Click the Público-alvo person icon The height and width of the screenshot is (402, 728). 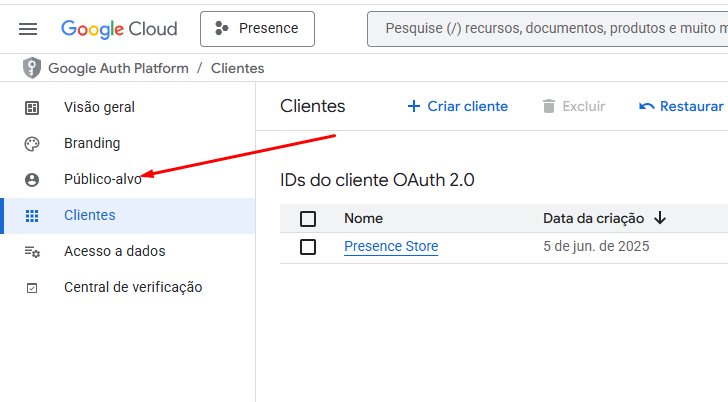pyautogui.click(x=32, y=180)
